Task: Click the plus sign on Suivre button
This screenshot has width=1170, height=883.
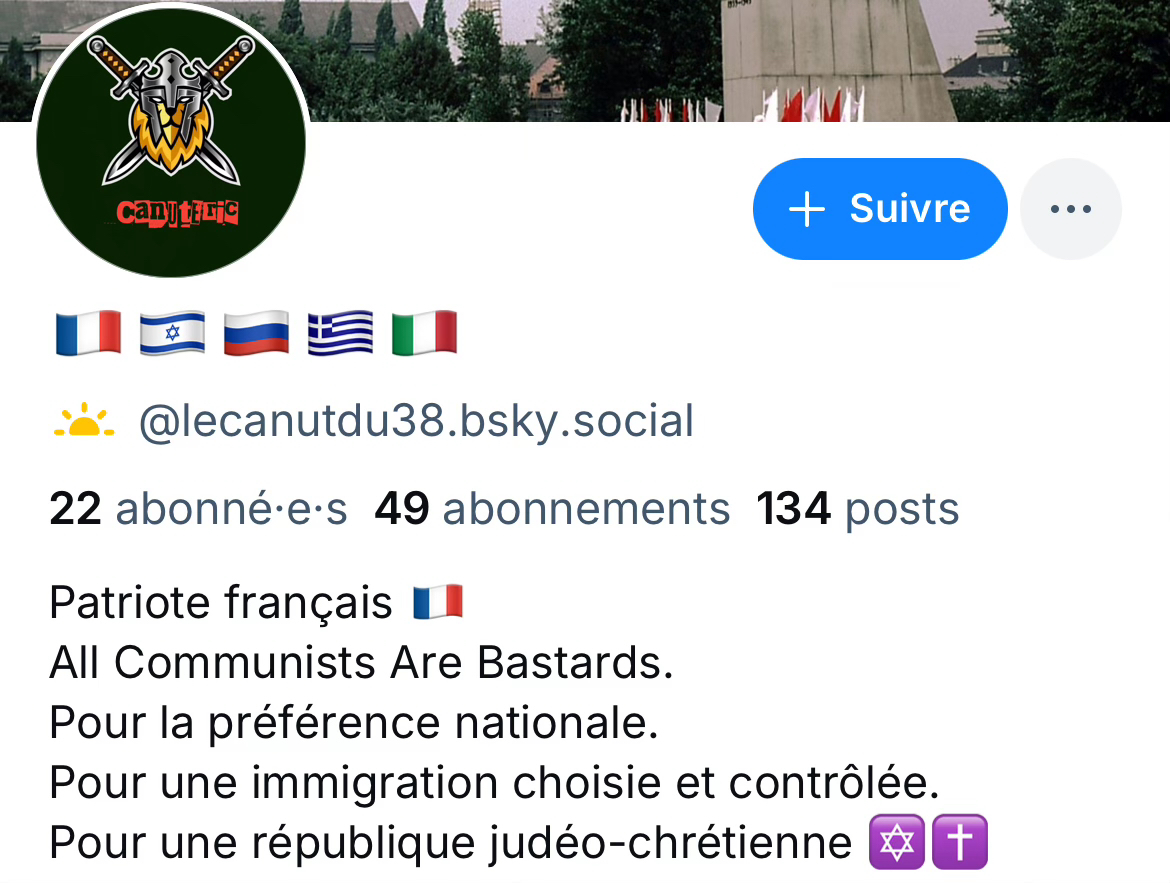Action: click(807, 209)
